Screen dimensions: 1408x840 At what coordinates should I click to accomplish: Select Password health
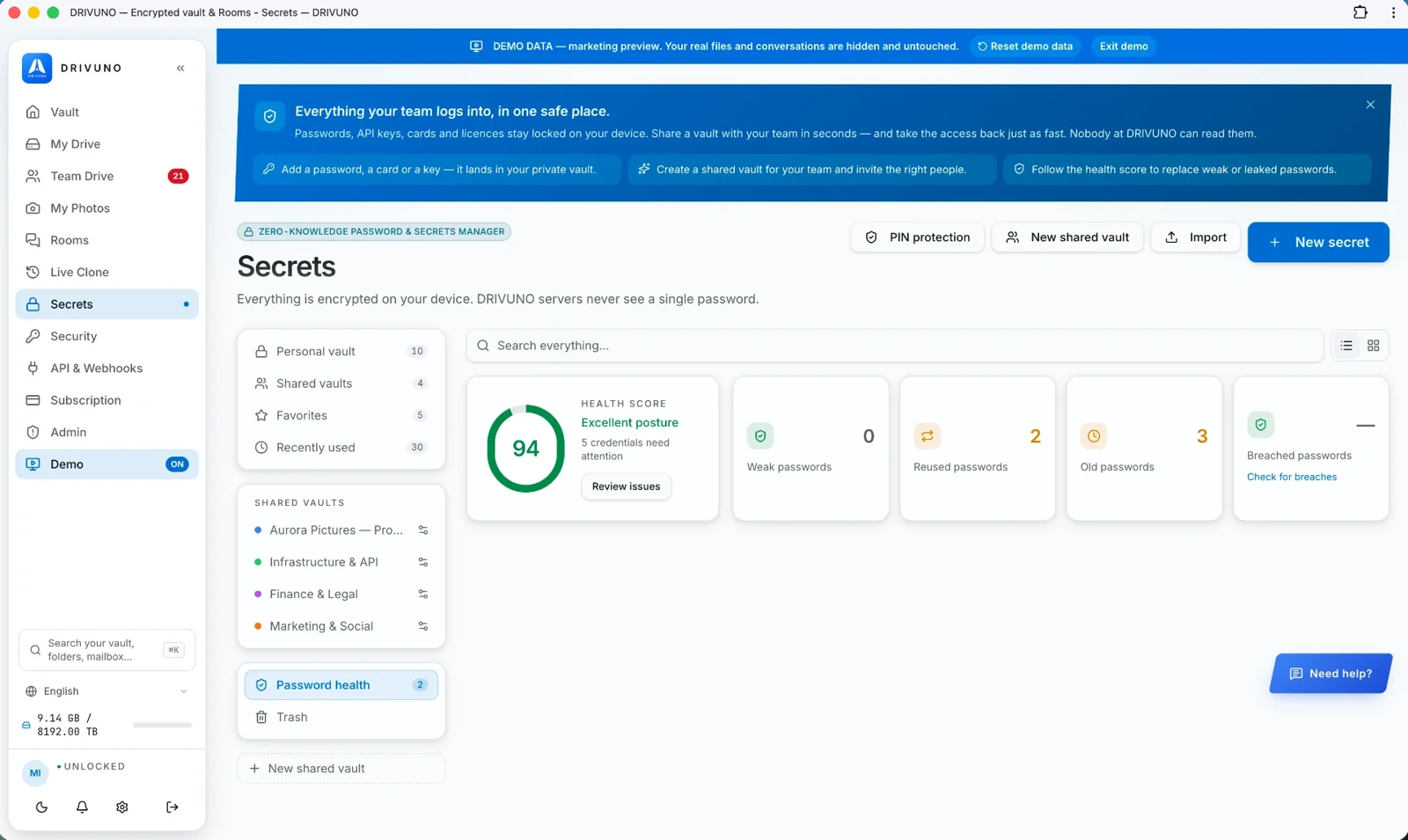pos(341,685)
